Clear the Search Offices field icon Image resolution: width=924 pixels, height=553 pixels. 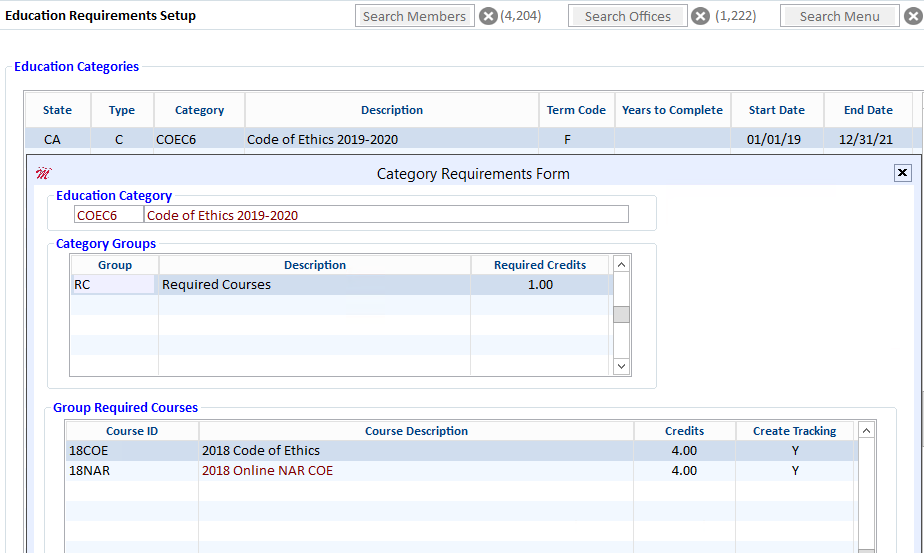coord(700,16)
